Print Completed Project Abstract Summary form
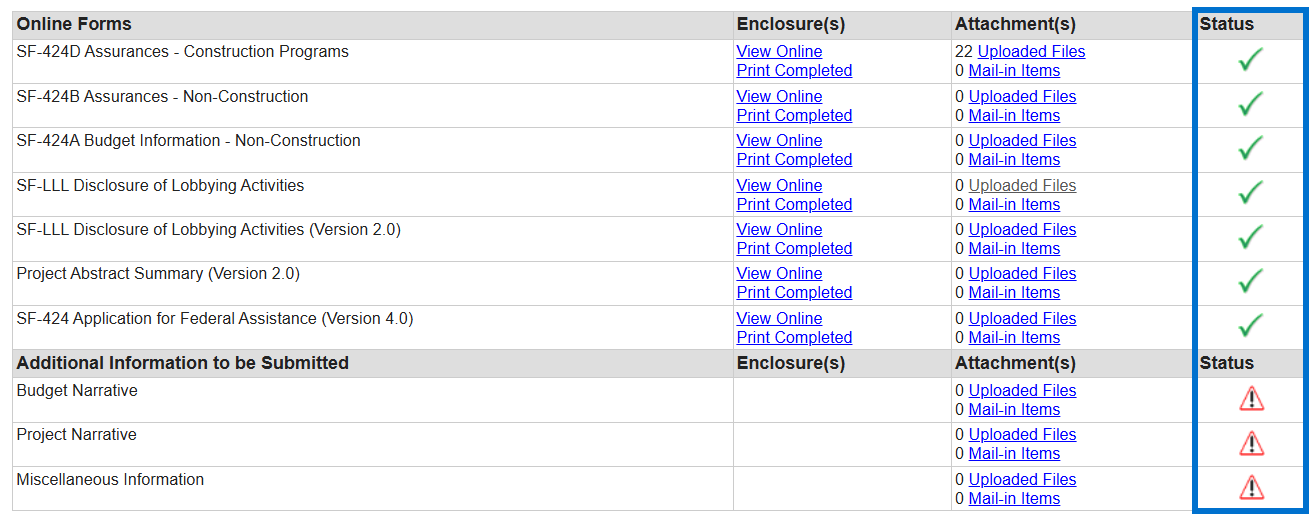 coord(794,293)
